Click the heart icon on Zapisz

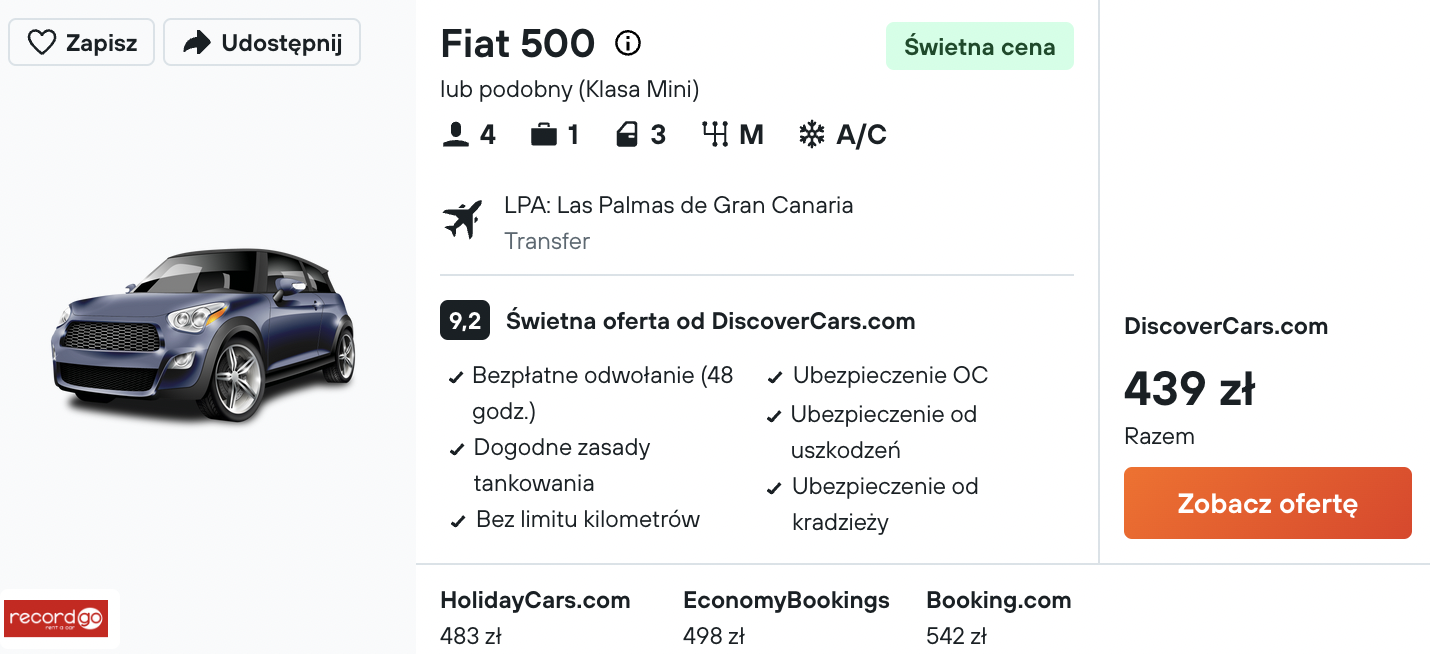[x=41, y=43]
